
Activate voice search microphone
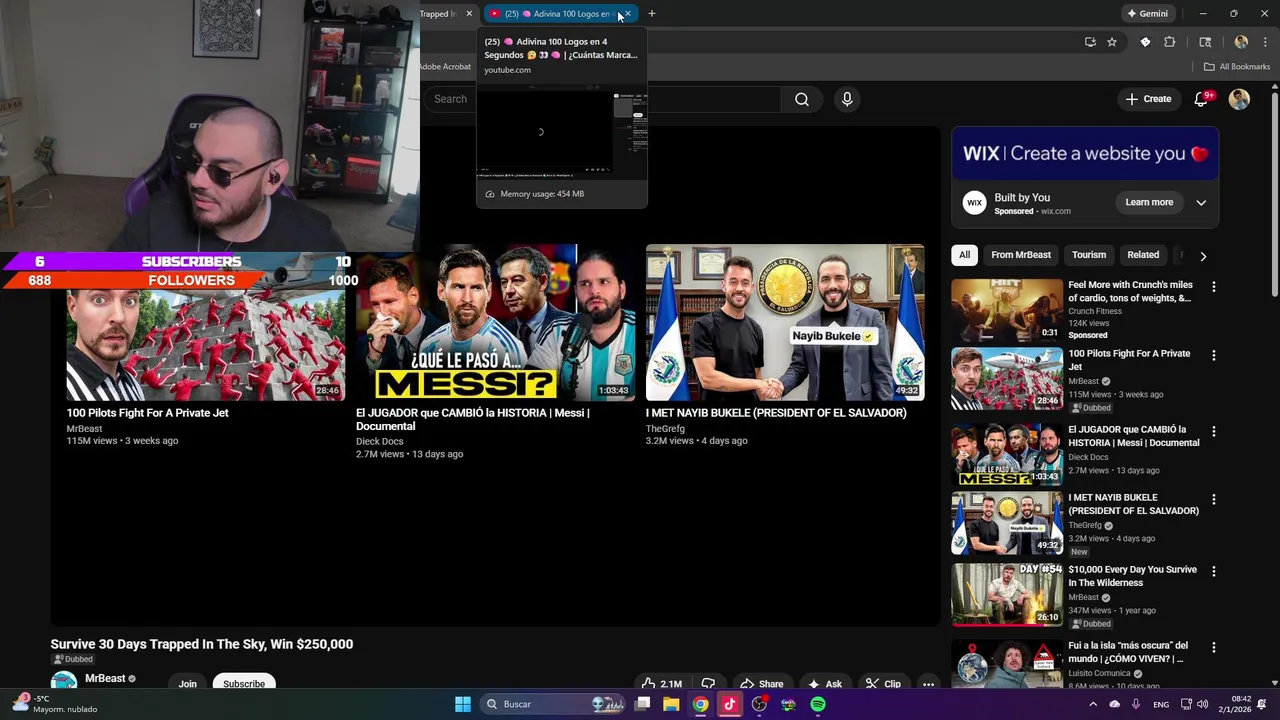pyautogui.click(x=847, y=99)
